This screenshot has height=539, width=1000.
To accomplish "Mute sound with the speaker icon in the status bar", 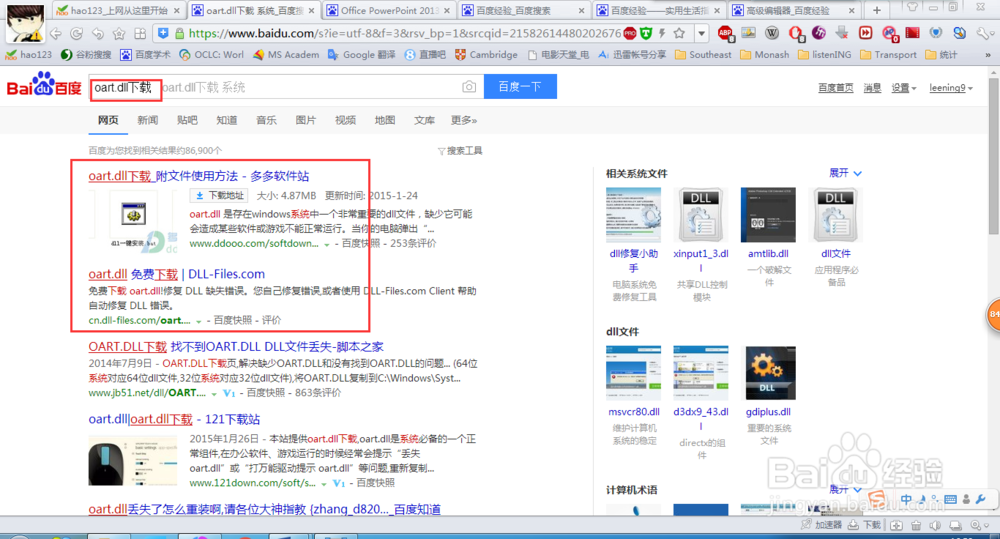I will pyautogui.click(x=936, y=526).
